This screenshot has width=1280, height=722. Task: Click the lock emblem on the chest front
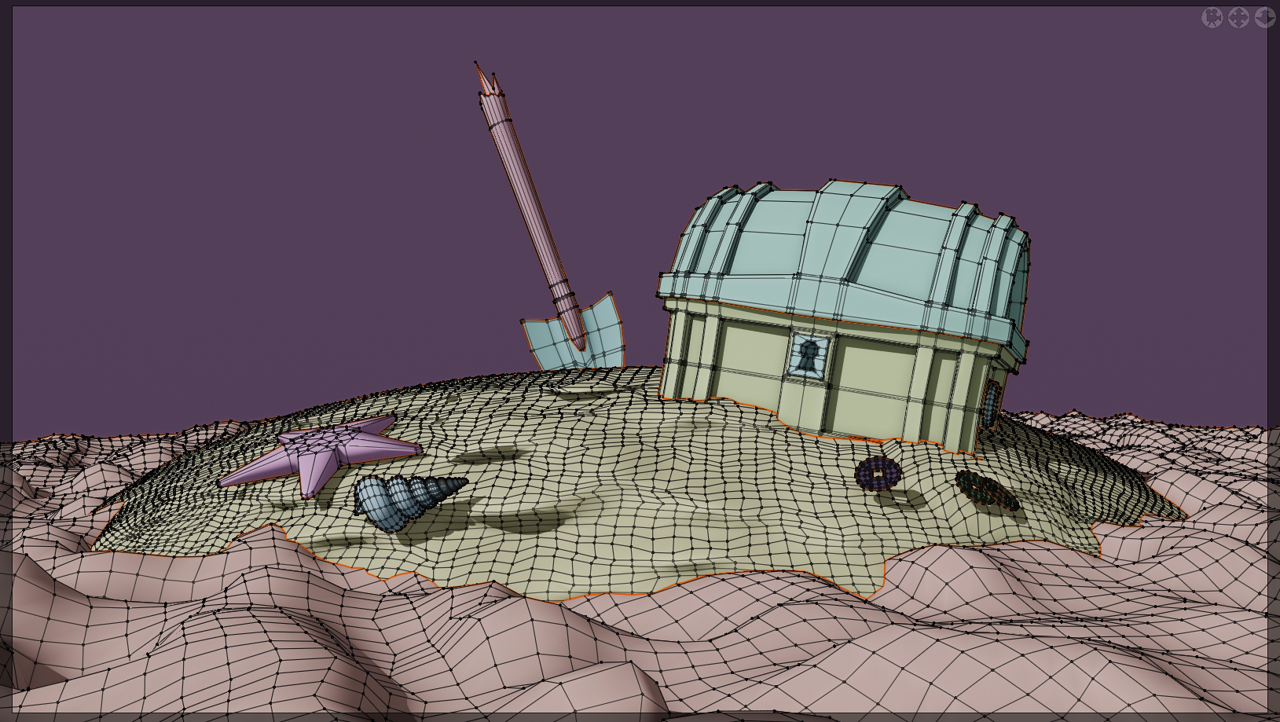(x=806, y=357)
